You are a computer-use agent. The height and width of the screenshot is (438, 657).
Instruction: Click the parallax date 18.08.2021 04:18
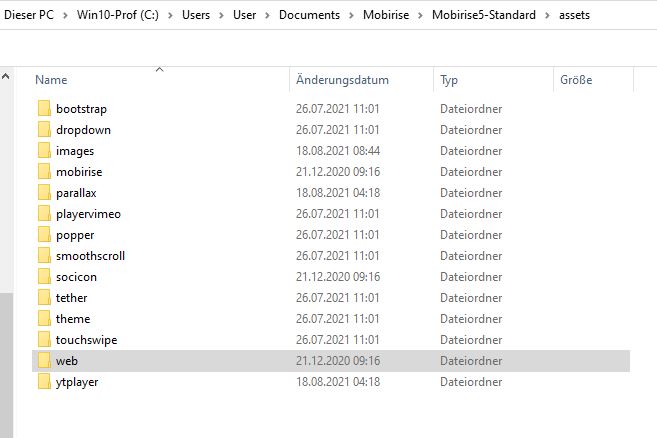point(338,192)
